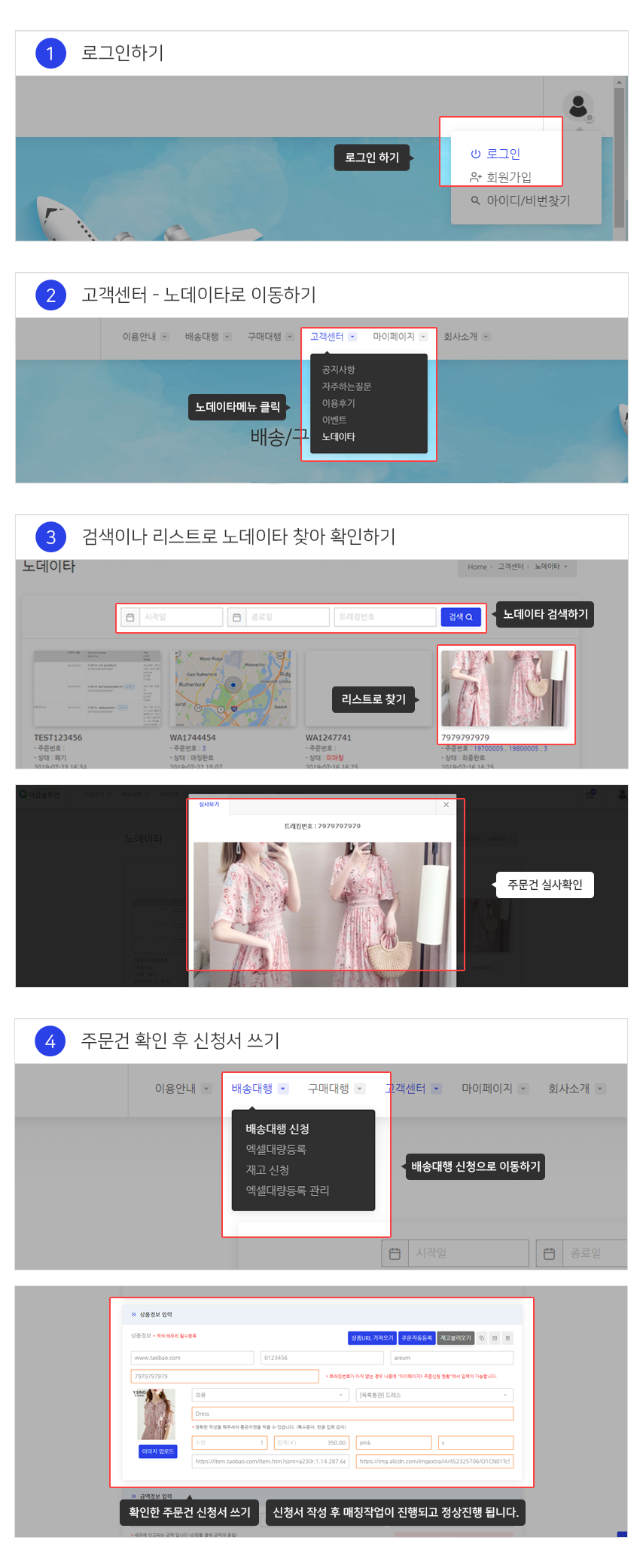Select 노데이타 from the 고객센터 submenu
The width and height of the screenshot is (643, 1568).
pos(338,437)
